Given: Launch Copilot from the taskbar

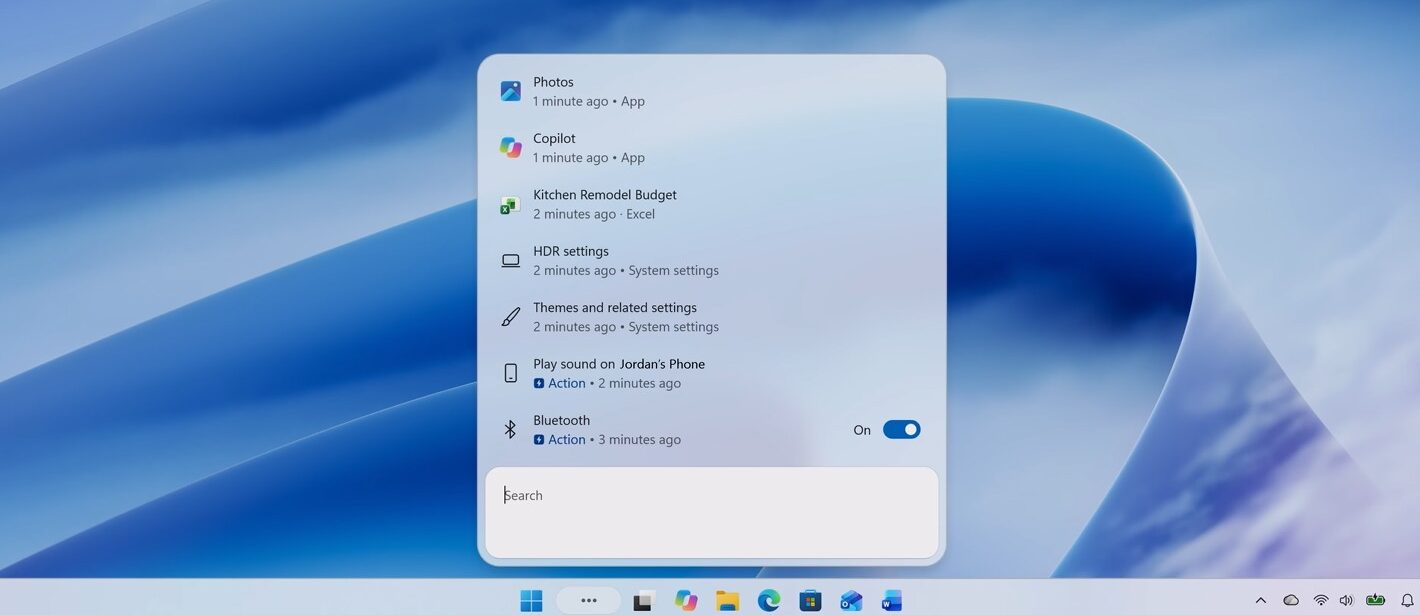Looking at the screenshot, I should click(x=685, y=600).
